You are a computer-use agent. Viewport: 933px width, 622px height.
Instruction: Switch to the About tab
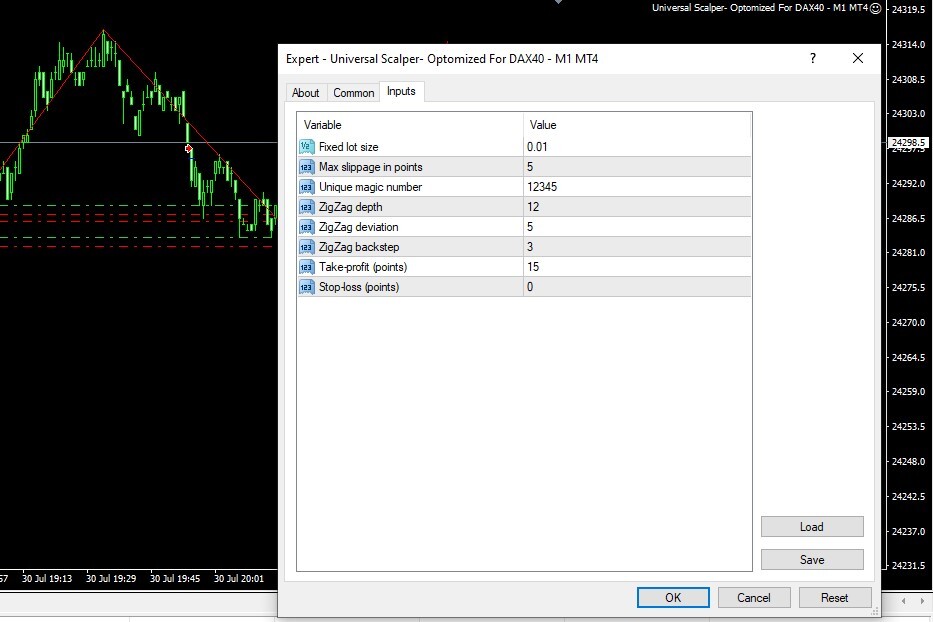coord(305,93)
